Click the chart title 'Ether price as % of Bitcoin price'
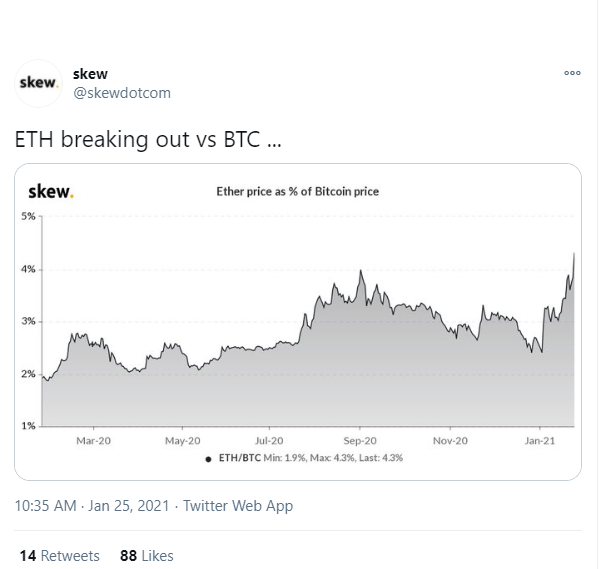 pyautogui.click(x=298, y=192)
